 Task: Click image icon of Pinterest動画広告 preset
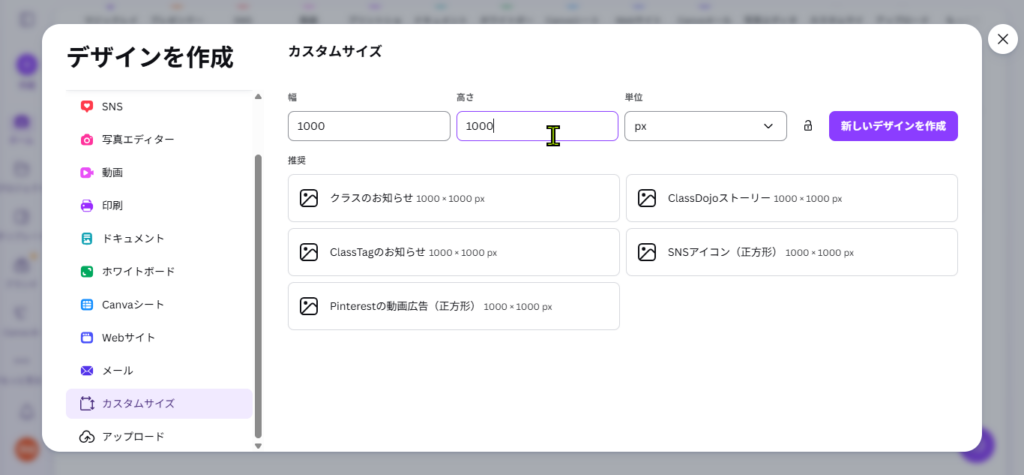[308, 306]
